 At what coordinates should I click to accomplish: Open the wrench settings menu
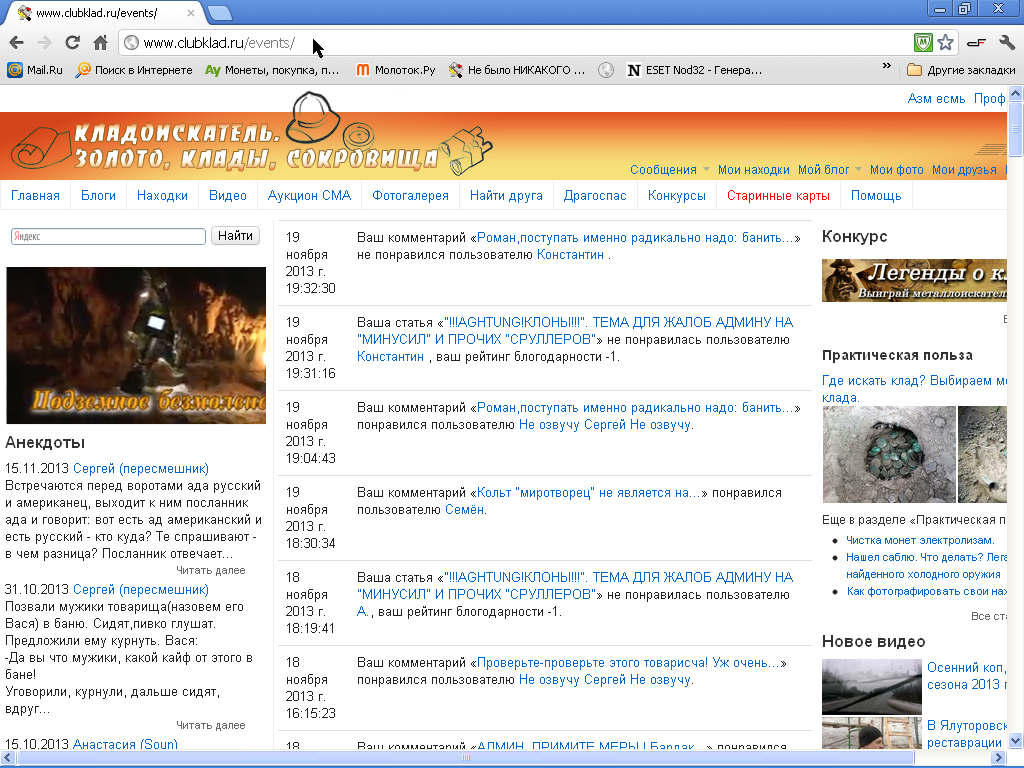pos(1006,43)
